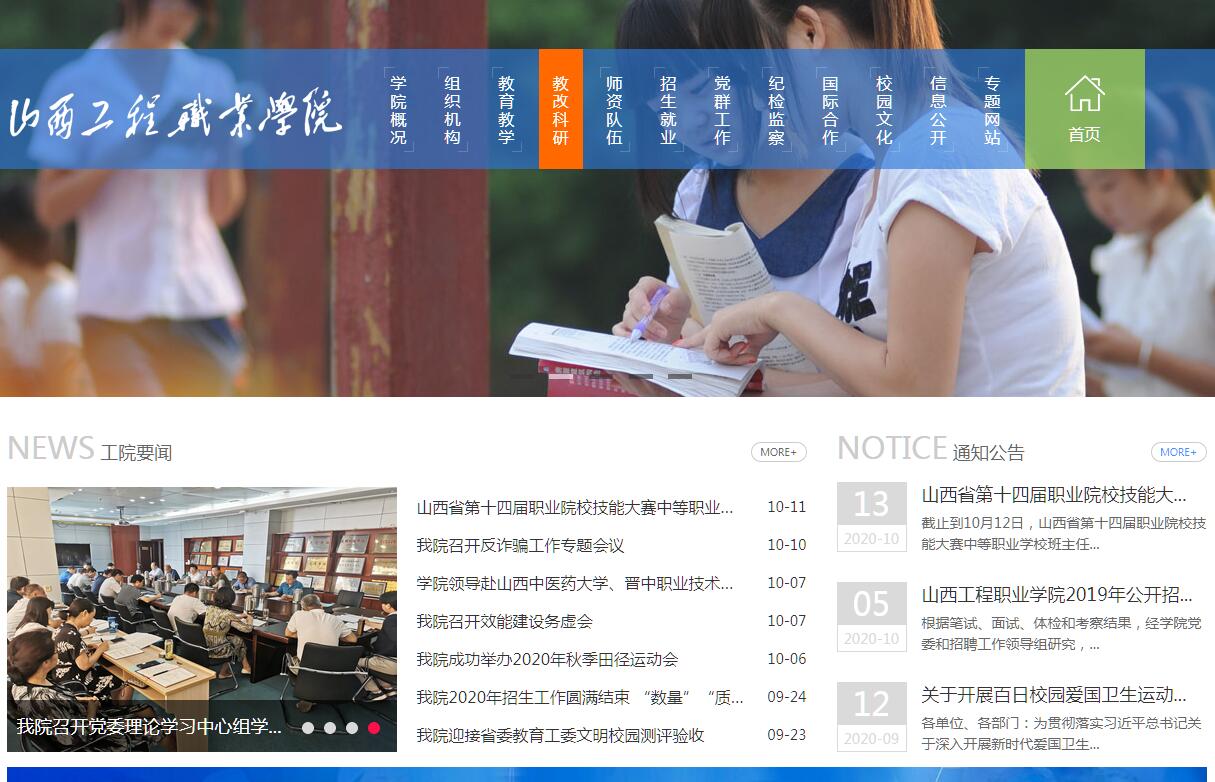Open notice 山西工程职业学院2019年公开招
Image resolution: width=1215 pixels, height=782 pixels.
click(1056, 595)
